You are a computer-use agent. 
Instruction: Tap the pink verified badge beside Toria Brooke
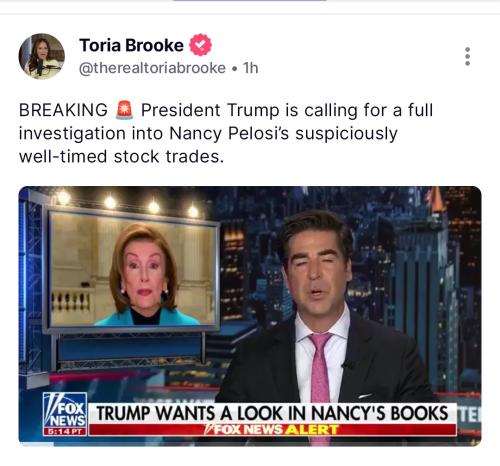200,45
